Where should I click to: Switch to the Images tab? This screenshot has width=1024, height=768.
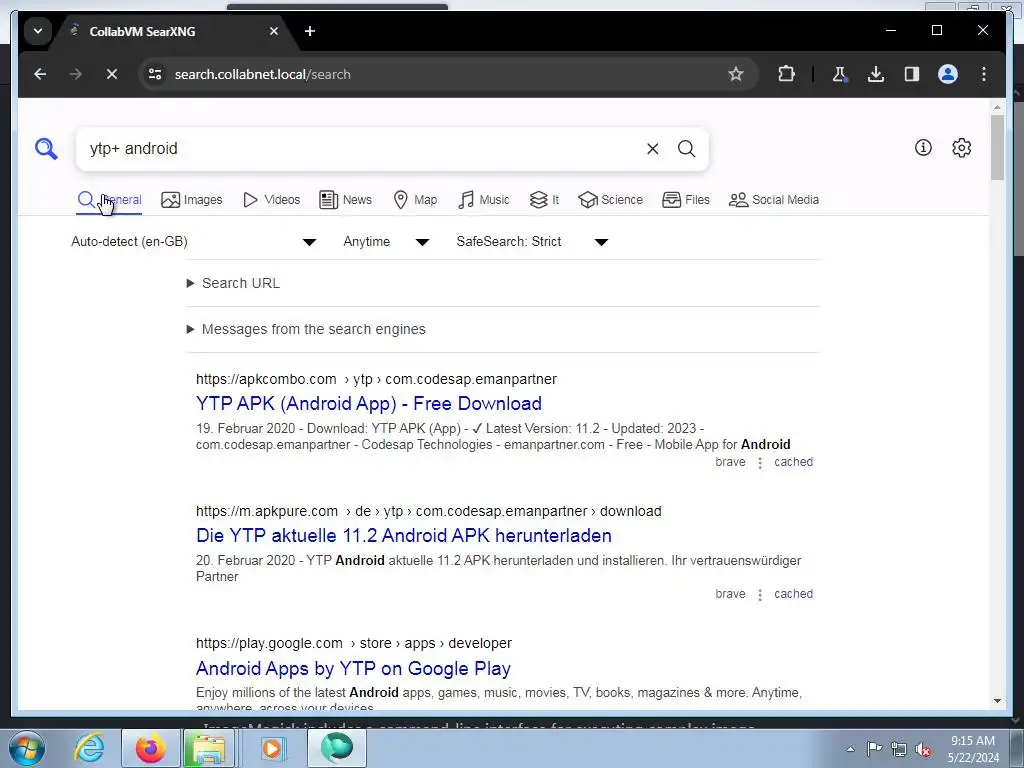click(x=191, y=200)
